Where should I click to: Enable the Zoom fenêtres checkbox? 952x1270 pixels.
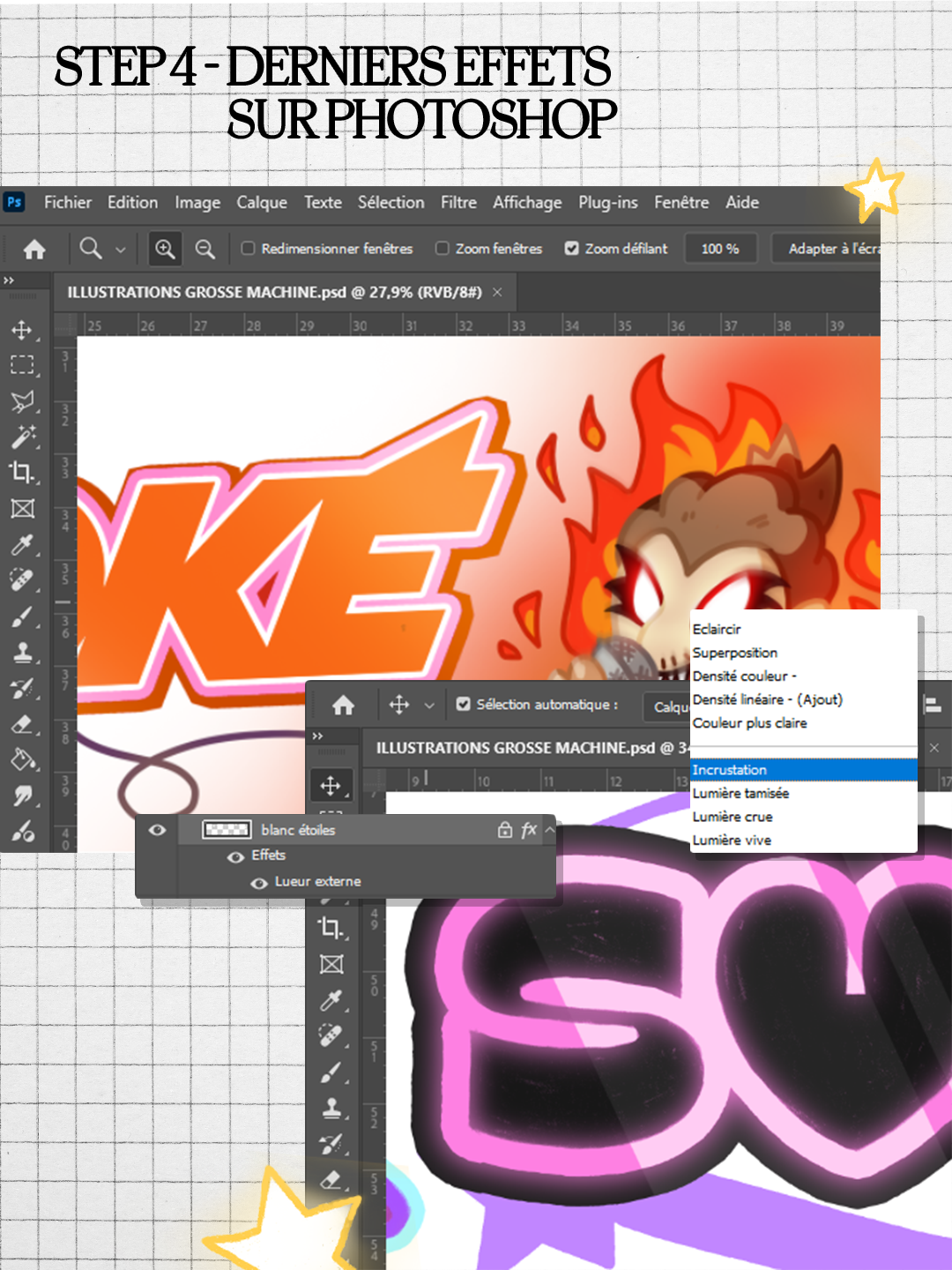coord(442,249)
